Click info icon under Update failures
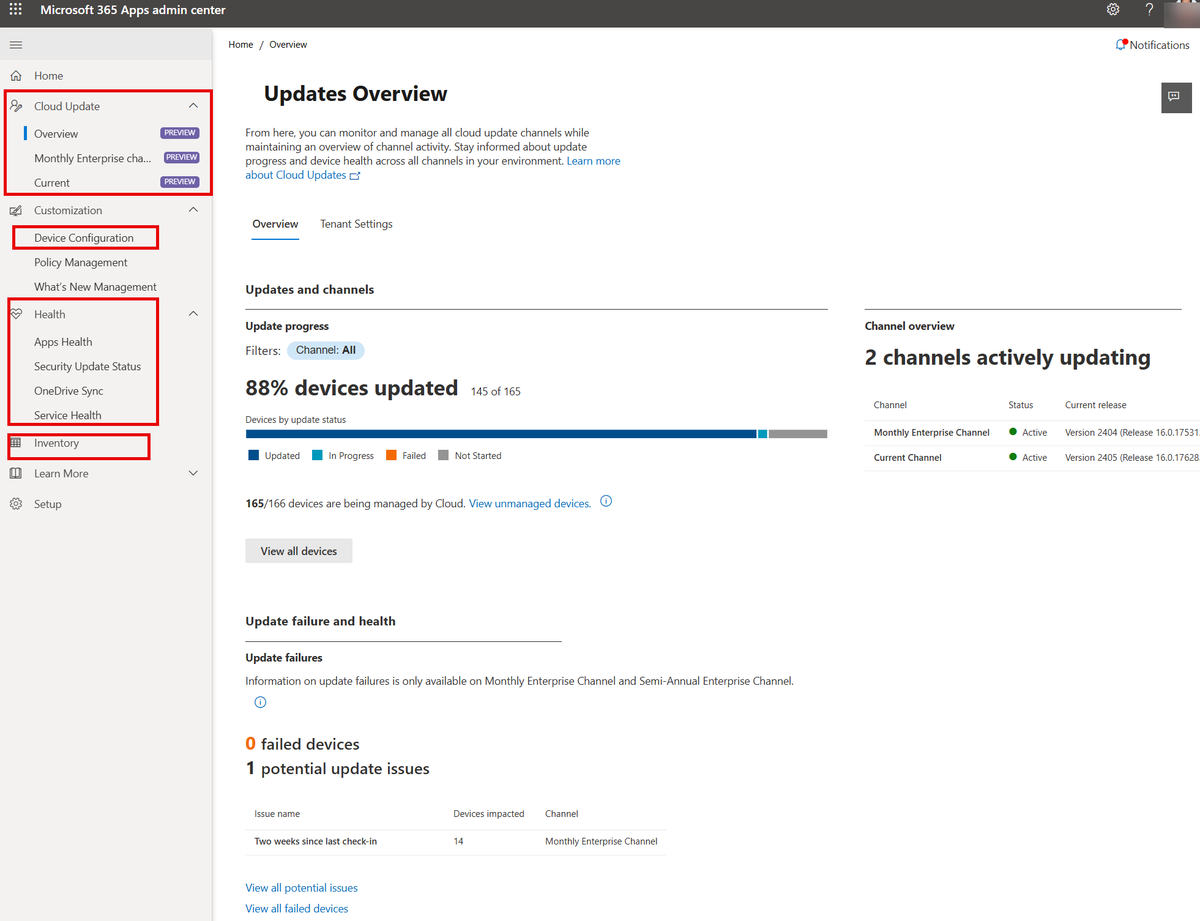The width and height of the screenshot is (1200, 921). [x=260, y=702]
